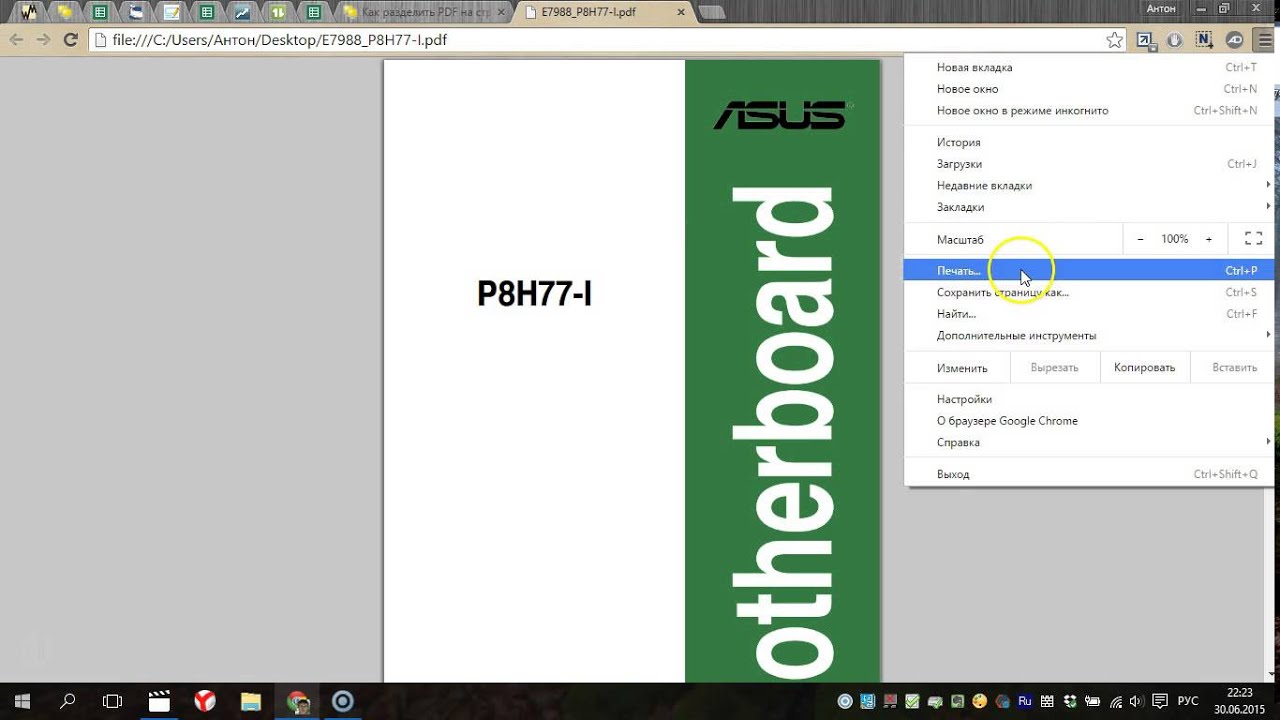Bookmark this page with the star icon

(x=1114, y=40)
